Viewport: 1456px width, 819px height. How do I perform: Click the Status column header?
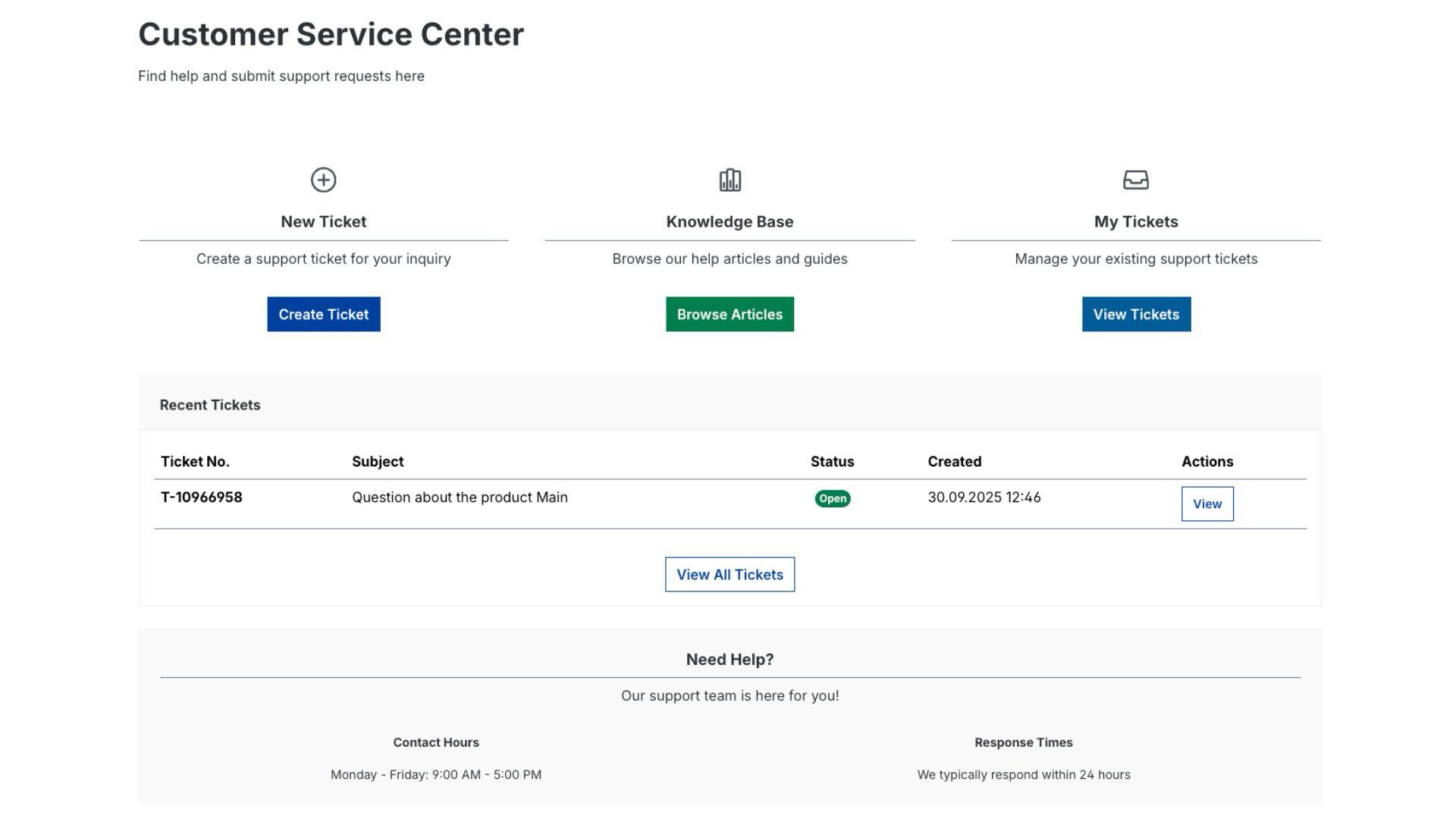click(x=832, y=461)
